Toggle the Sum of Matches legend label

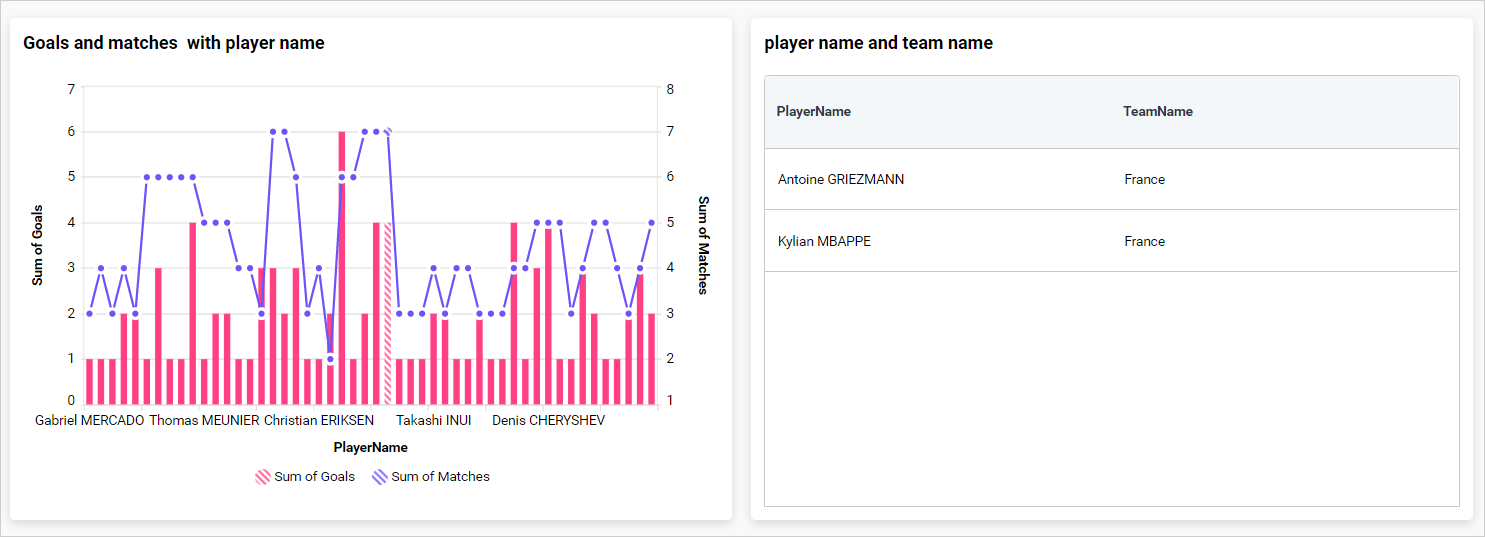(440, 477)
